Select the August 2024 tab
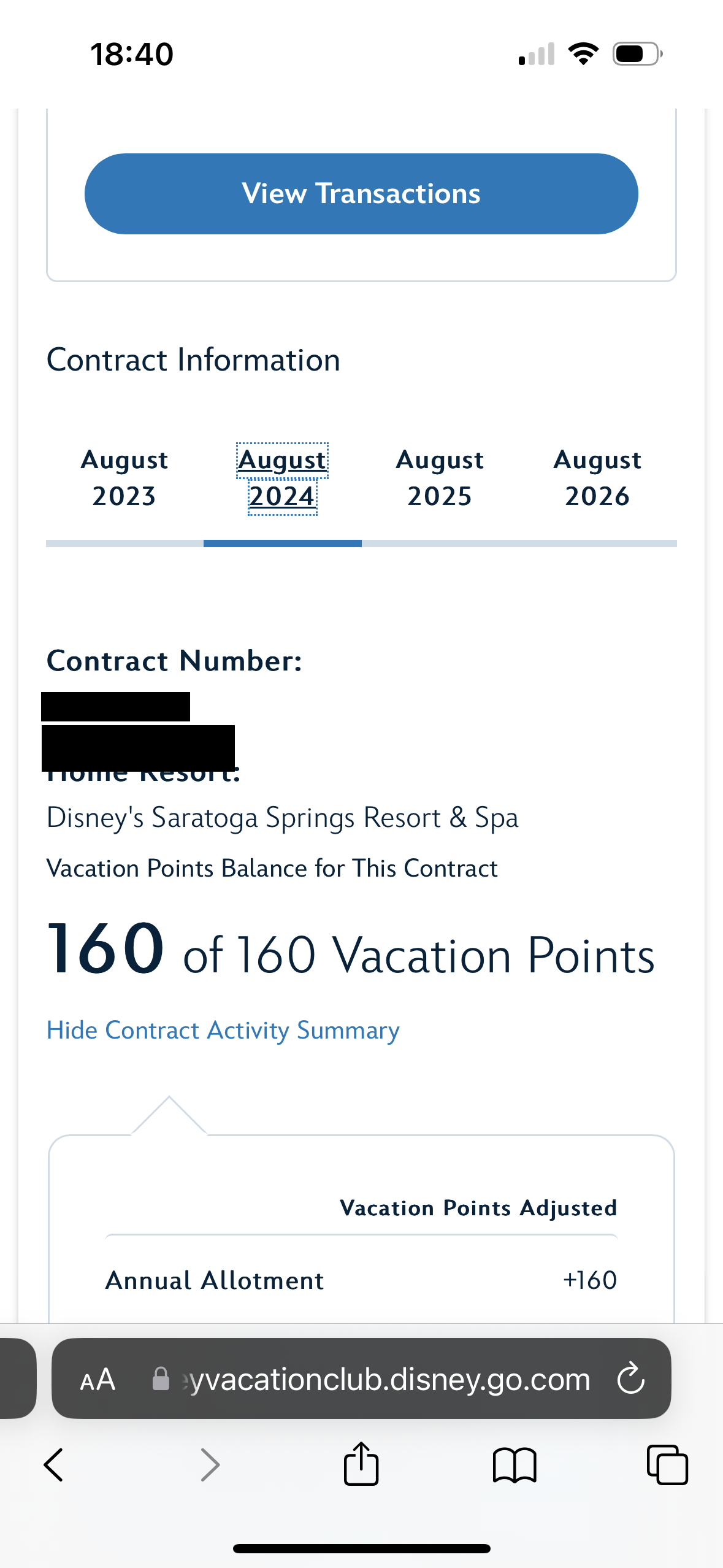The image size is (723, 1568). tap(283, 478)
